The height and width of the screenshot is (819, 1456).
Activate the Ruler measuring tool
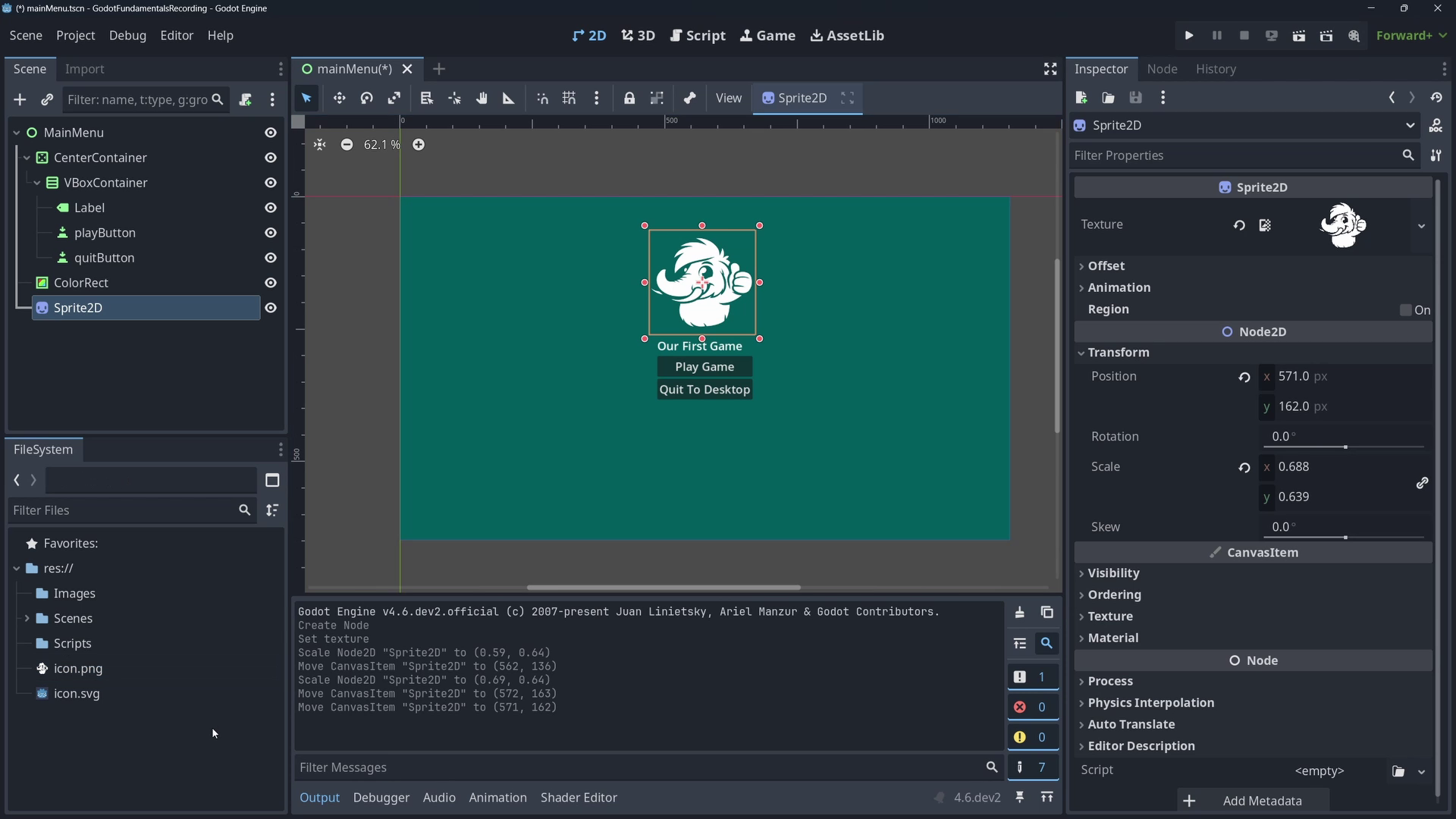(509, 99)
